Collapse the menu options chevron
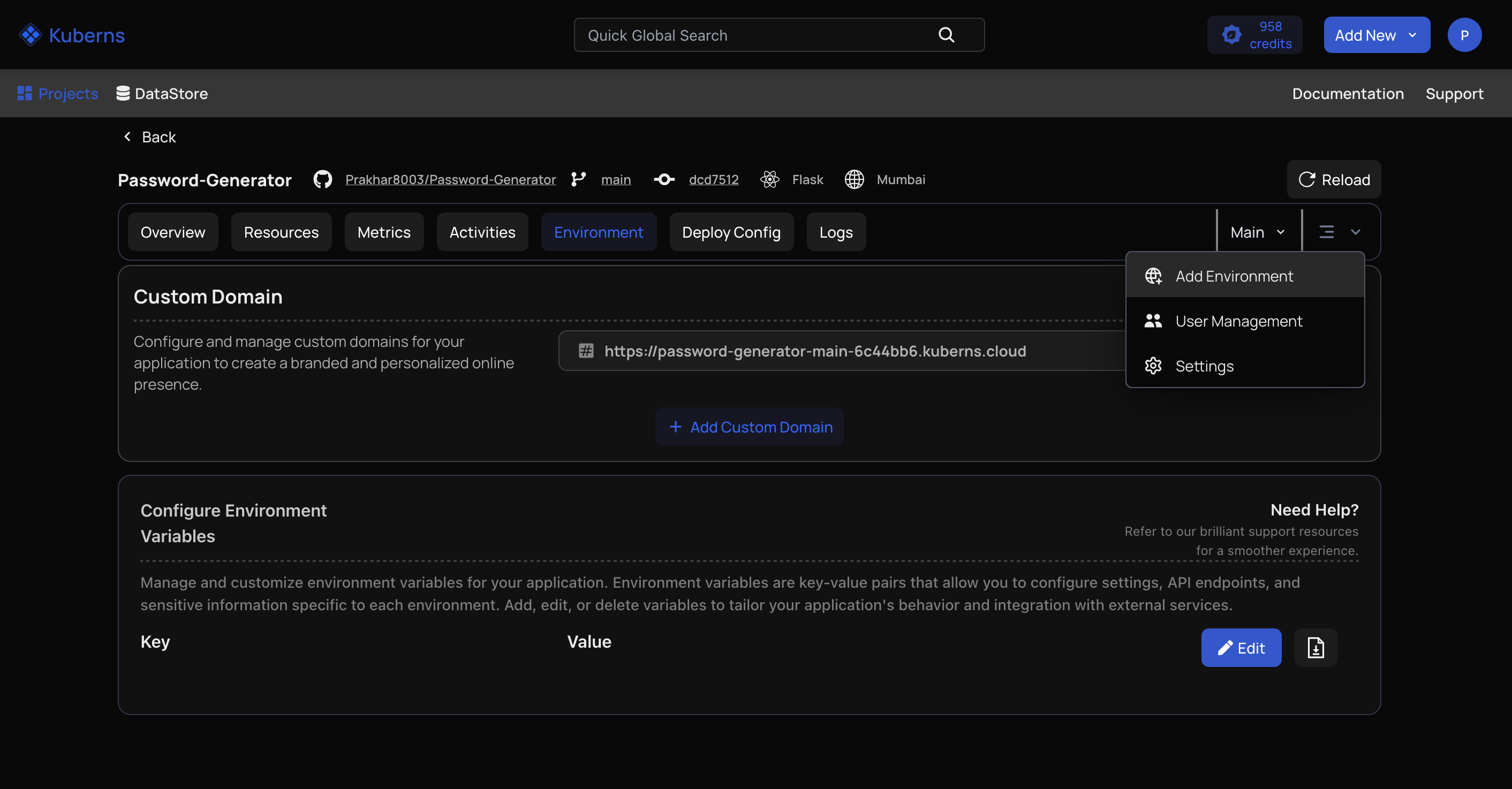Screen dimensions: 1512x789 point(1355,232)
